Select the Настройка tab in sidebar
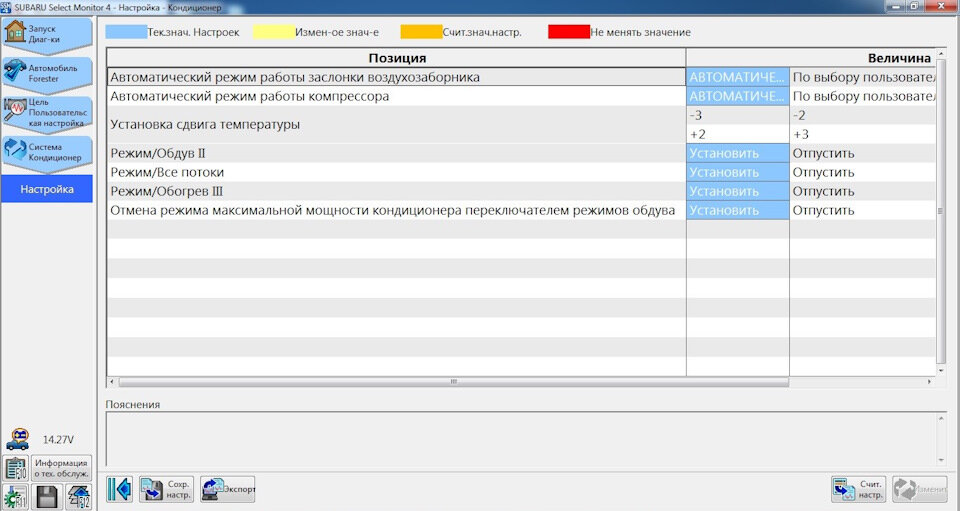The width and height of the screenshot is (960, 511). 47,189
